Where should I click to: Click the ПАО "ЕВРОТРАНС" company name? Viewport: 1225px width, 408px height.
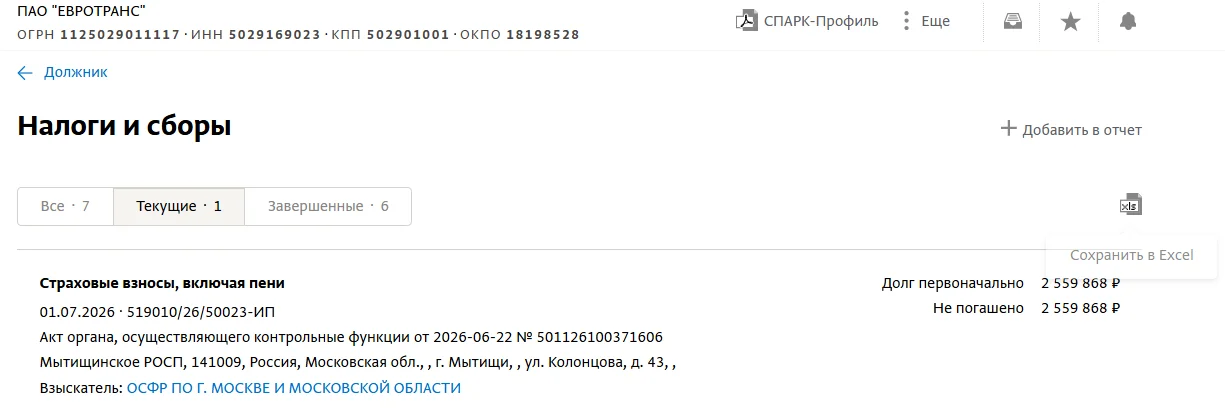click(81, 13)
